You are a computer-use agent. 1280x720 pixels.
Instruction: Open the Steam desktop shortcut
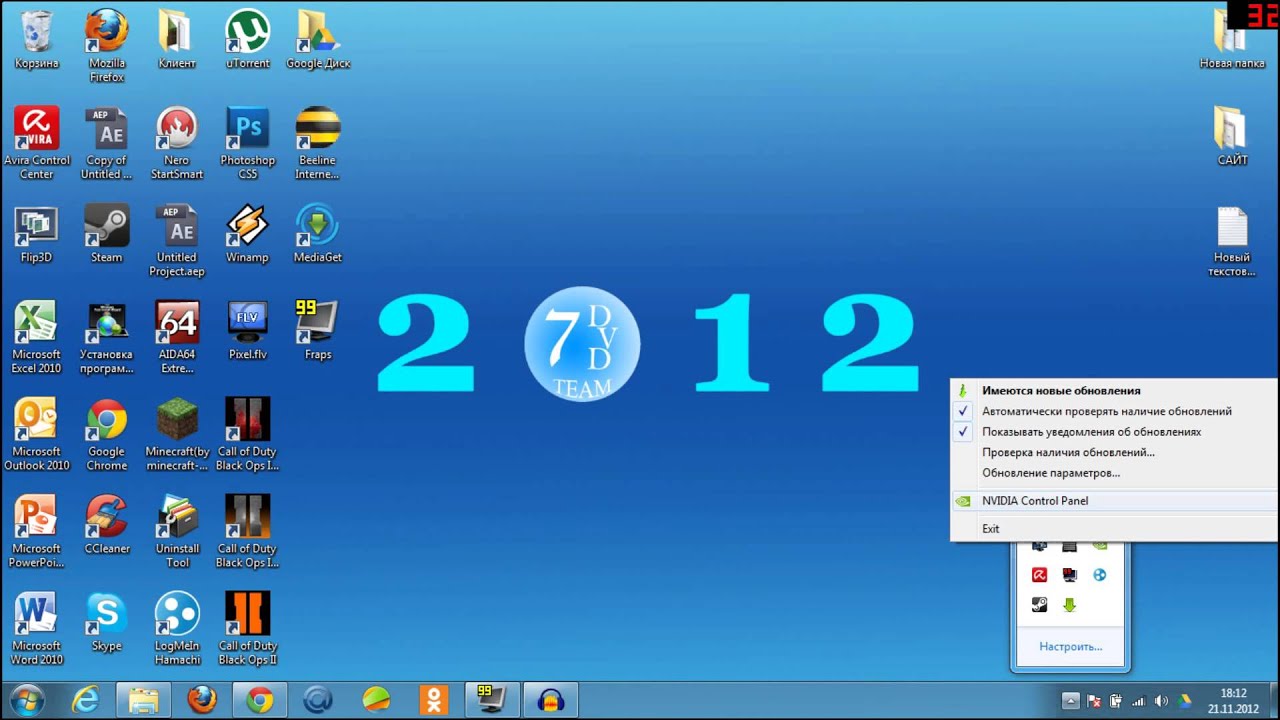tap(107, 234)
